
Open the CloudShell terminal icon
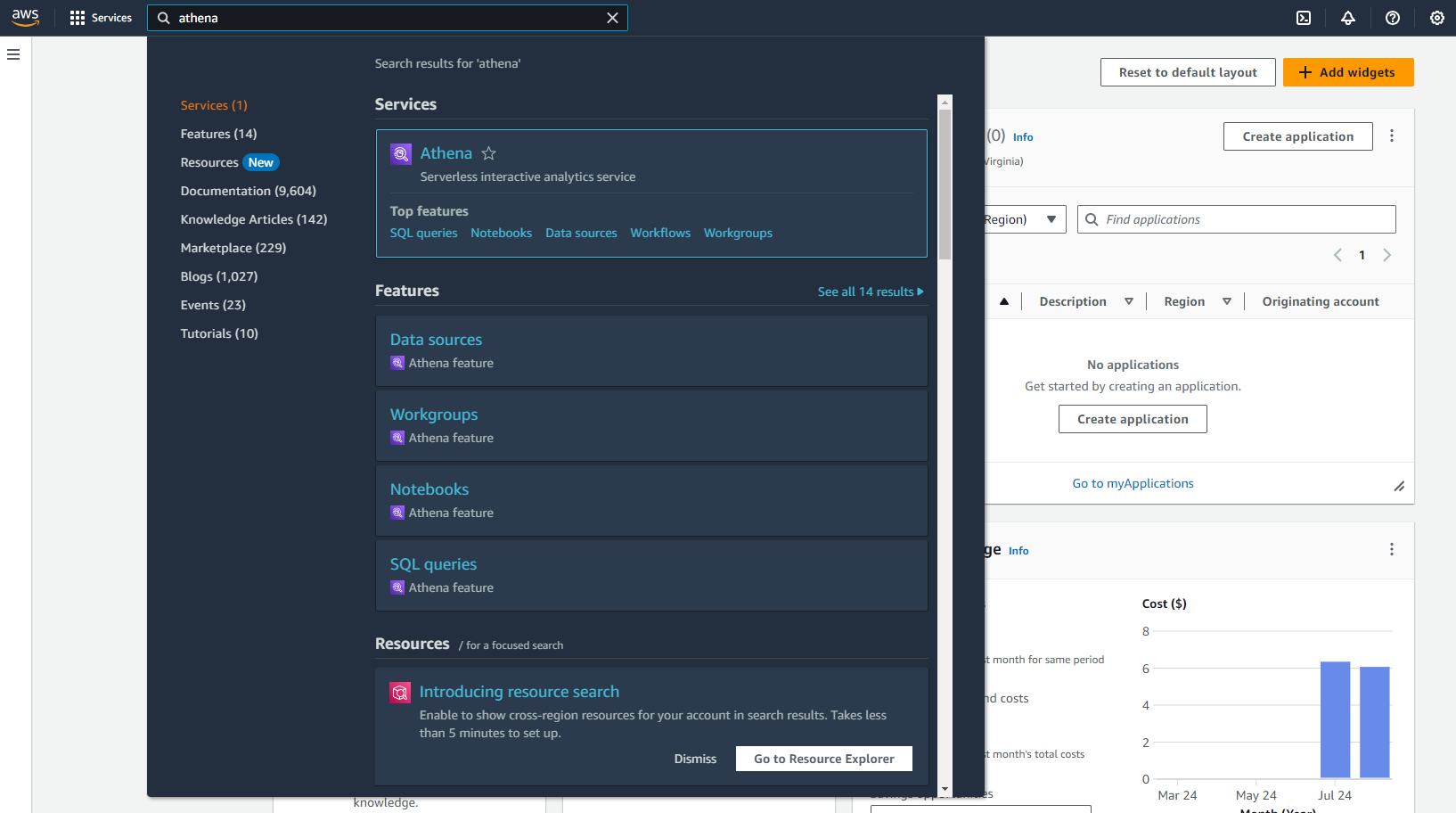[1304, 18]
